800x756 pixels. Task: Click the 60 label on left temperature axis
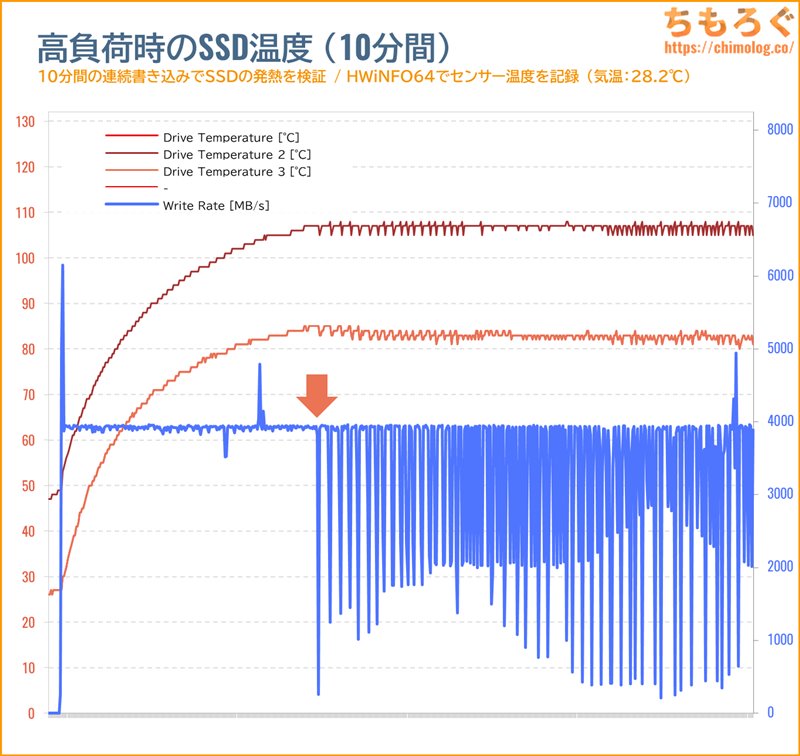coord(28,440)
